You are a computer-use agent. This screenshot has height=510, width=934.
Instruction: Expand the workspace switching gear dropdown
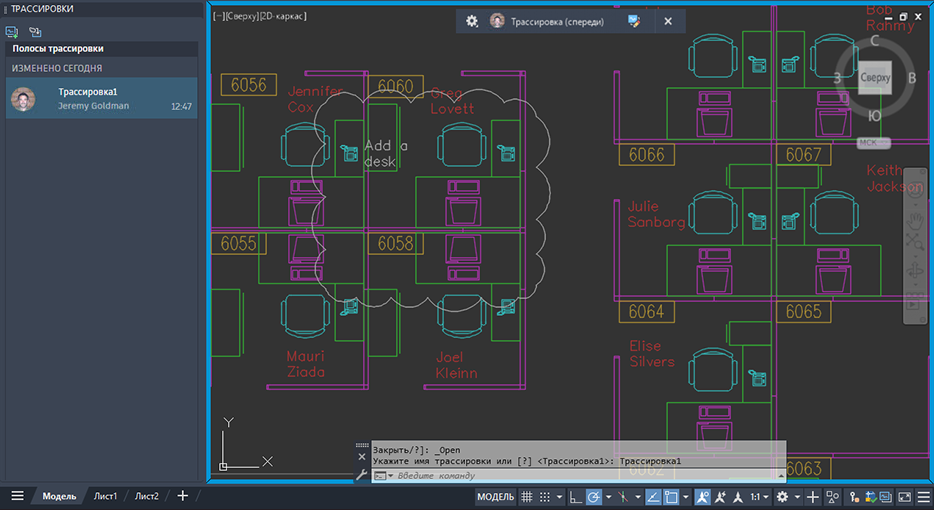click(797, 497)
